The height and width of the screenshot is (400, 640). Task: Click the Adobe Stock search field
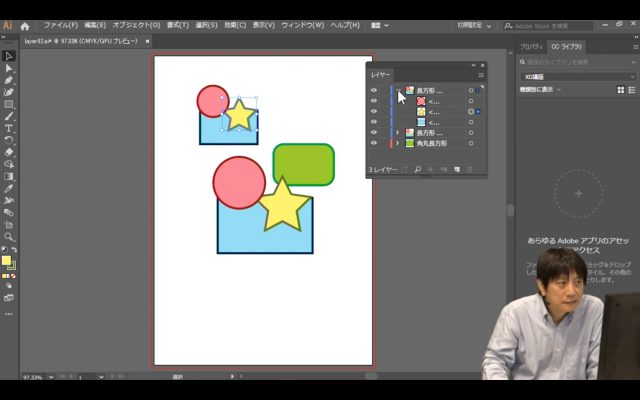point(548,26)
